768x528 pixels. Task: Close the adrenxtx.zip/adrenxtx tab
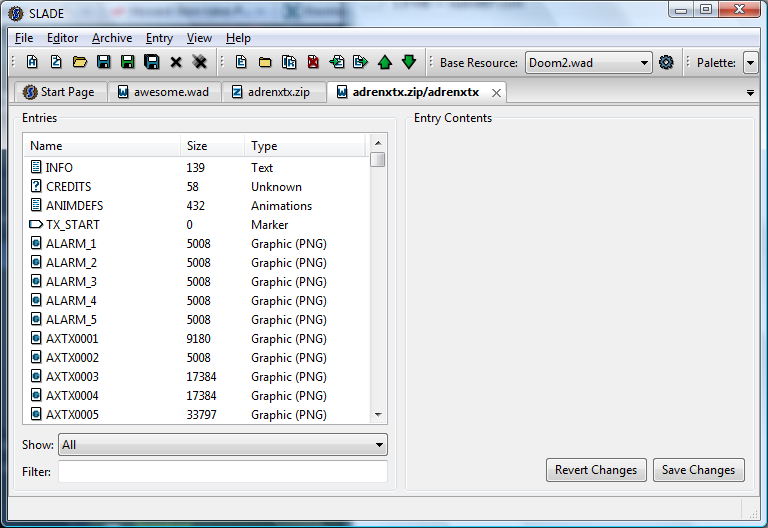(x=496, y=93)
